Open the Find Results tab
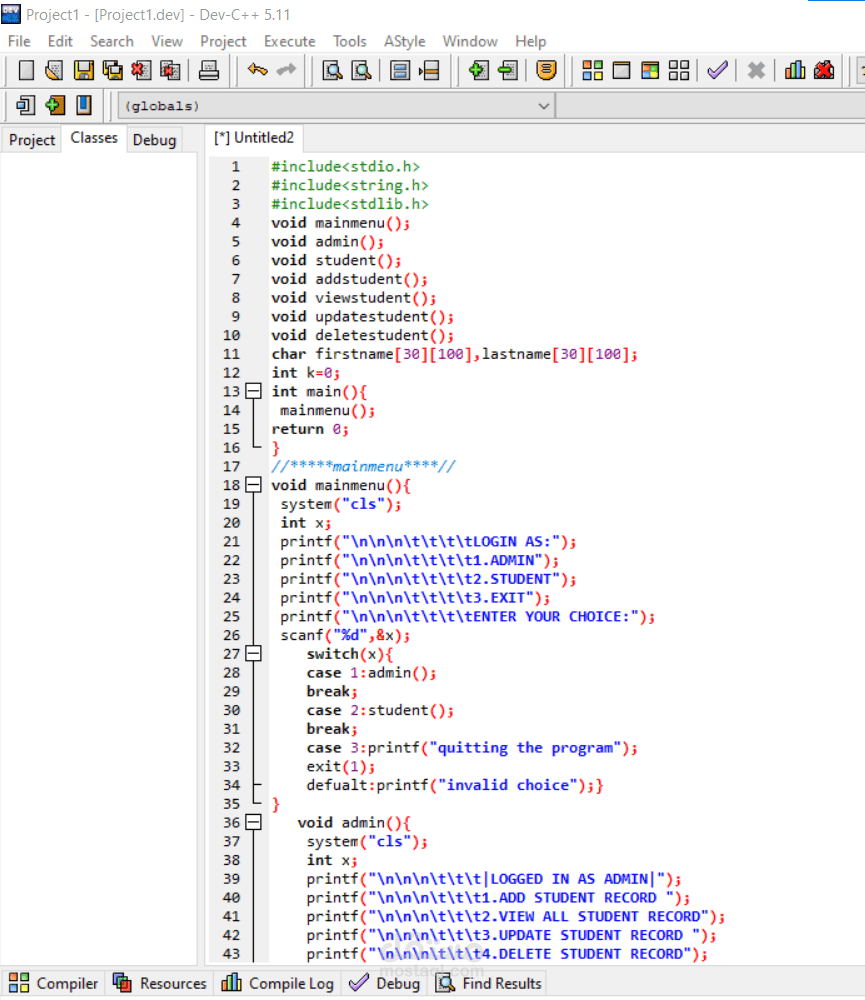Image resolution: width=865 pixels, height=1000 pixels. (x=489, y=983)
